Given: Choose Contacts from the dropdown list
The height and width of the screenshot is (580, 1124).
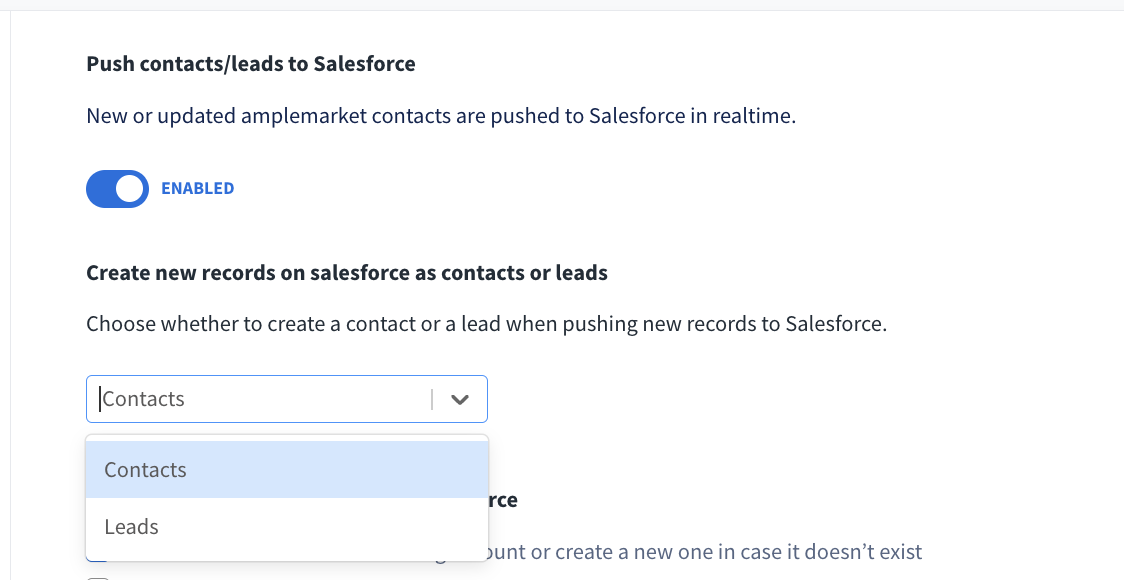Looking at the screenshot, I should [x=146, y=470].
